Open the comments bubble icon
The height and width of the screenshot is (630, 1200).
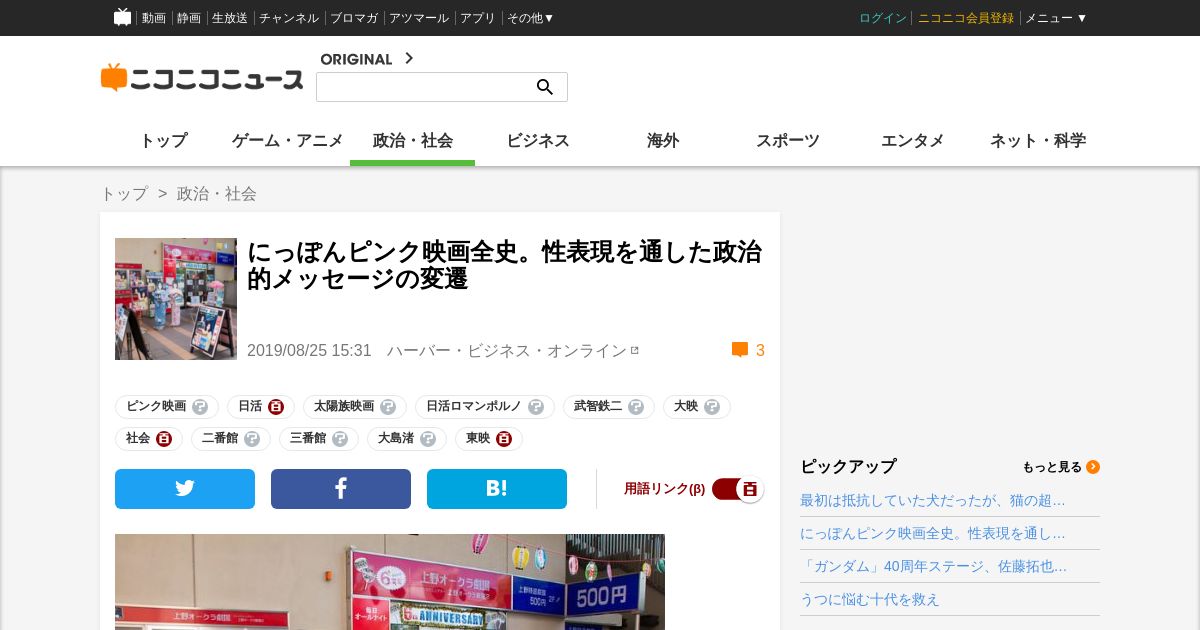pyautogui.click(x=740, y=350)
